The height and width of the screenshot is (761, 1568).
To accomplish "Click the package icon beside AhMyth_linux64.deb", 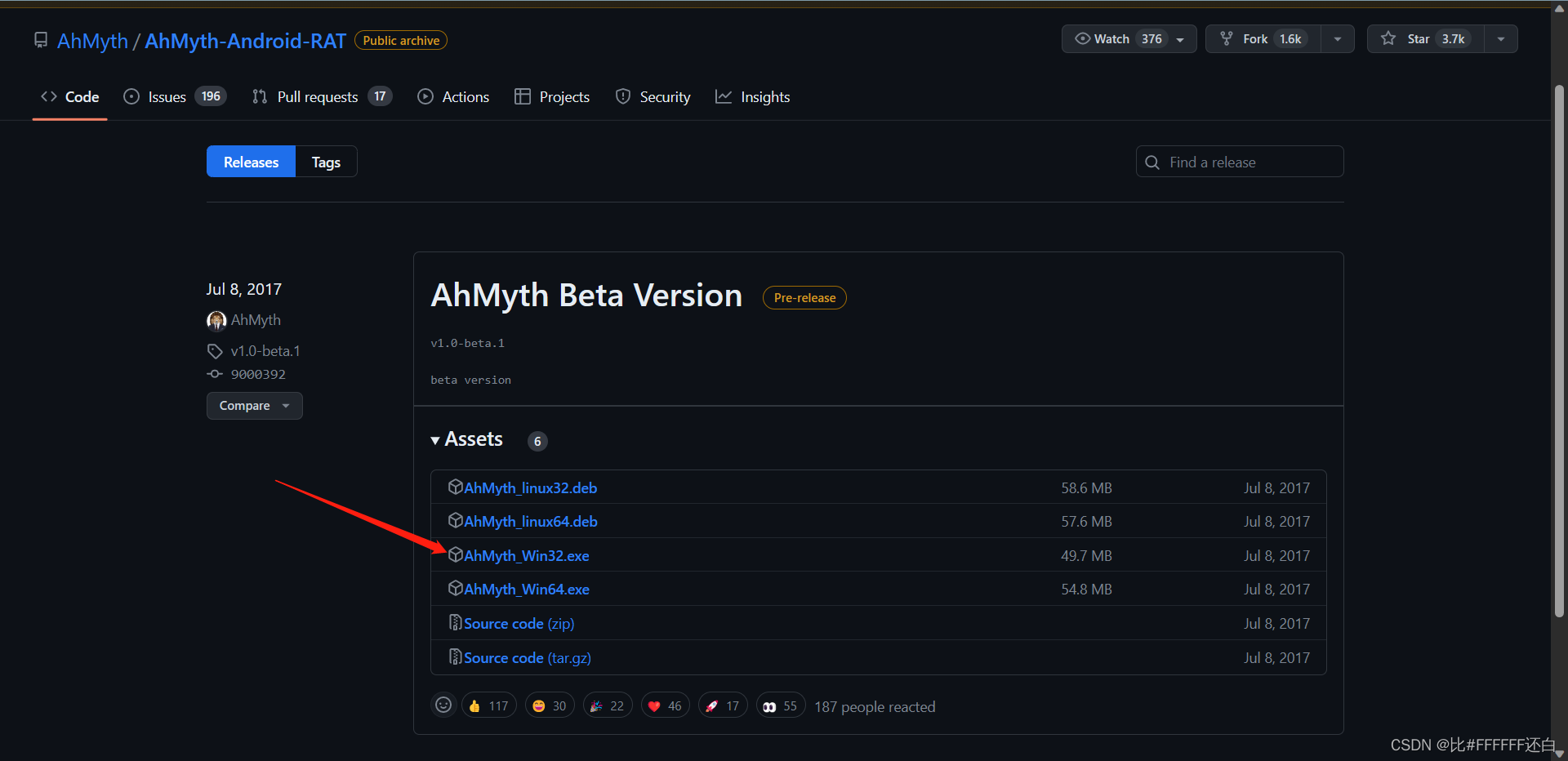I will point(456,520).
